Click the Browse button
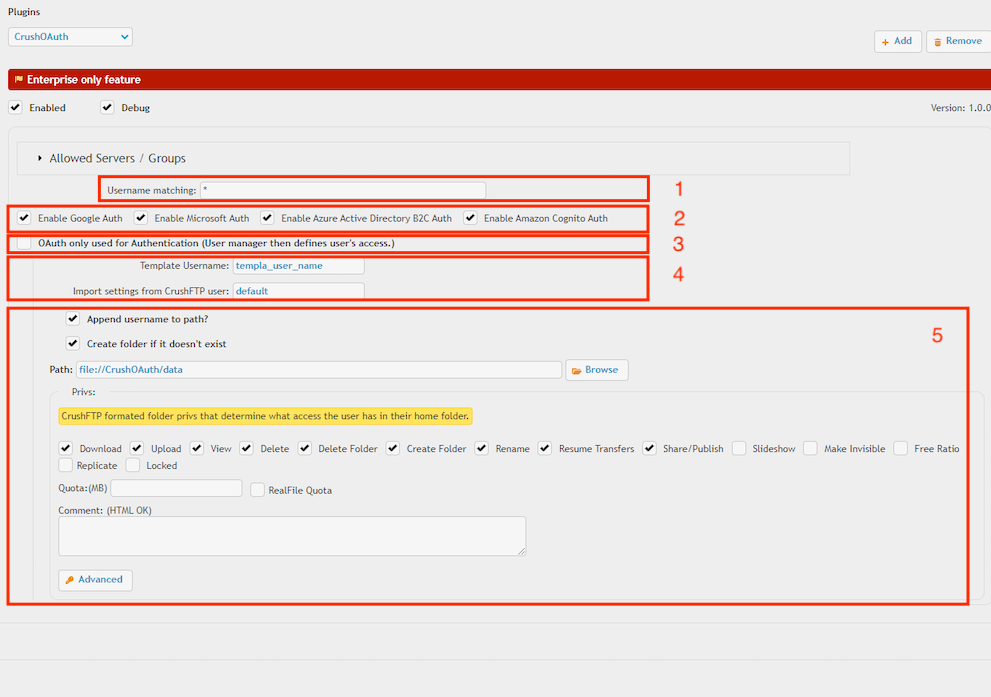The height and width of the screenshot is (697, 991). 597,370
